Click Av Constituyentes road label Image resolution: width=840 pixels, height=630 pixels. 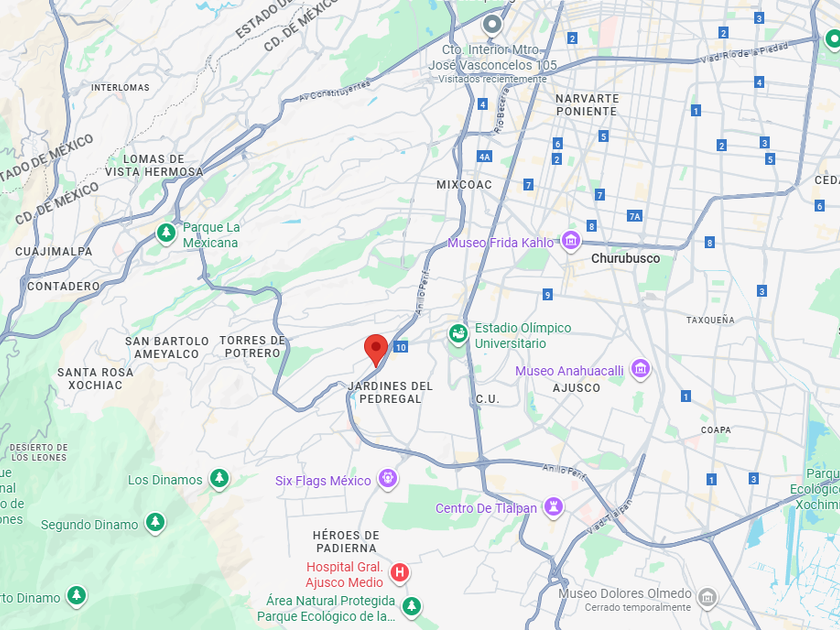[335, 91]
